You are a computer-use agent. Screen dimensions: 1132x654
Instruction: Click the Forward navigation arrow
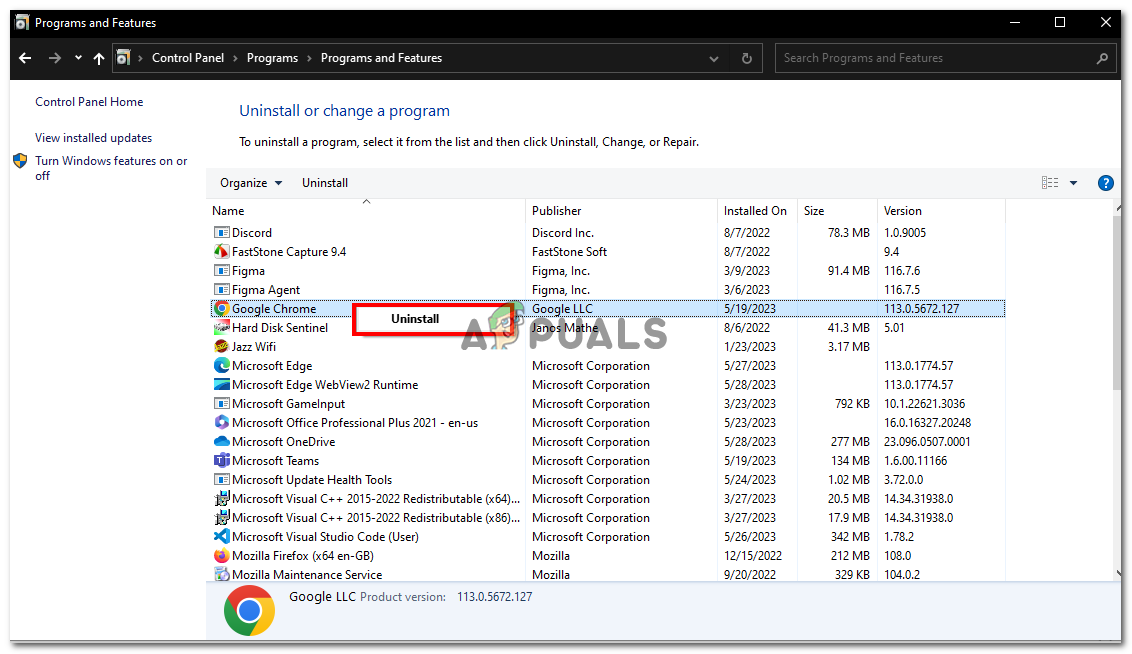point(55,58)
